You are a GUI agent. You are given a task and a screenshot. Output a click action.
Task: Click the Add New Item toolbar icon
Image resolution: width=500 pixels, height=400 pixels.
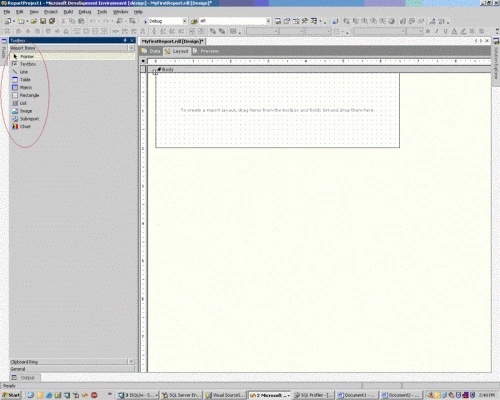(21, 21)
